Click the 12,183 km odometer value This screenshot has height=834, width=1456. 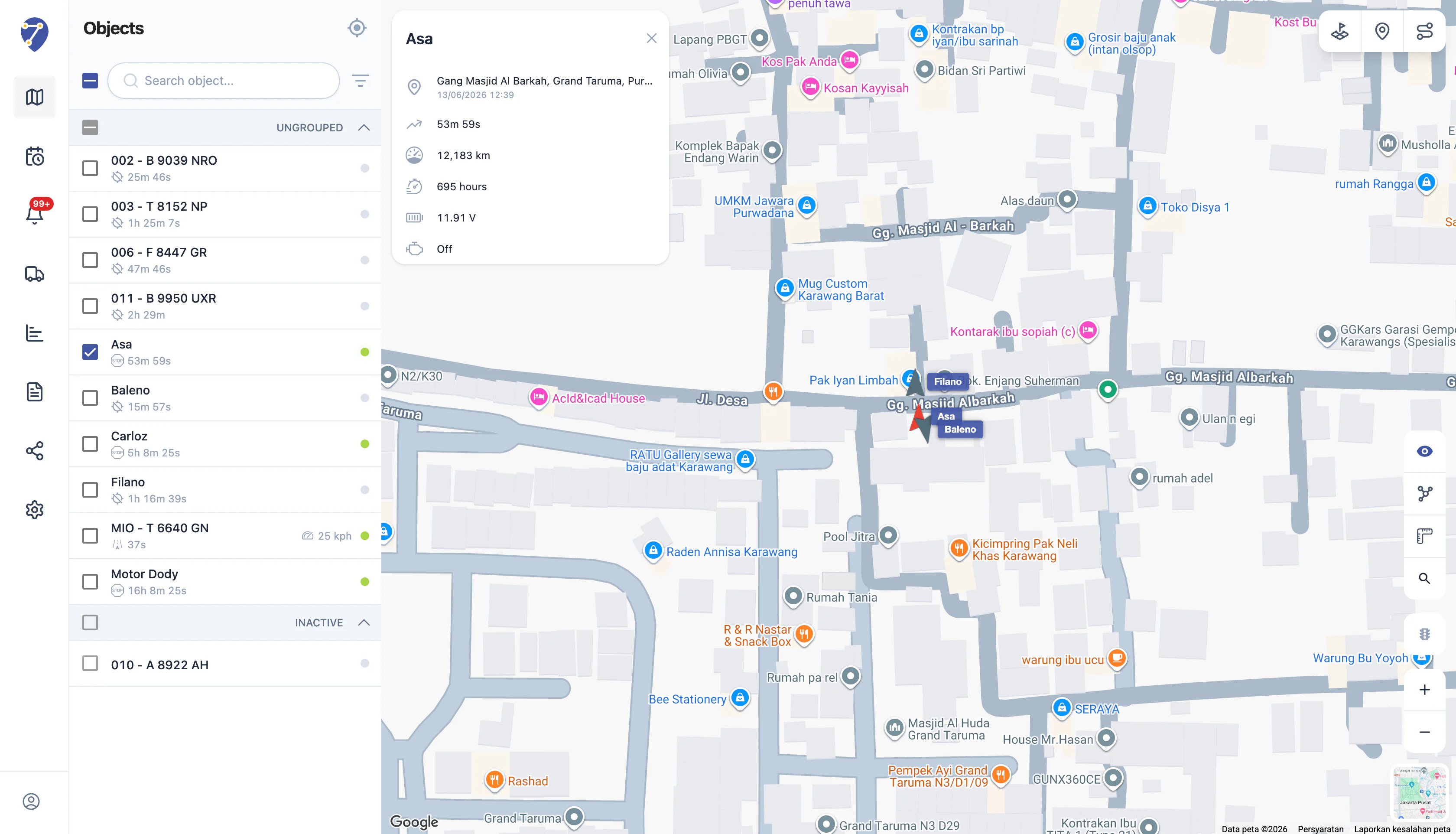463,155
